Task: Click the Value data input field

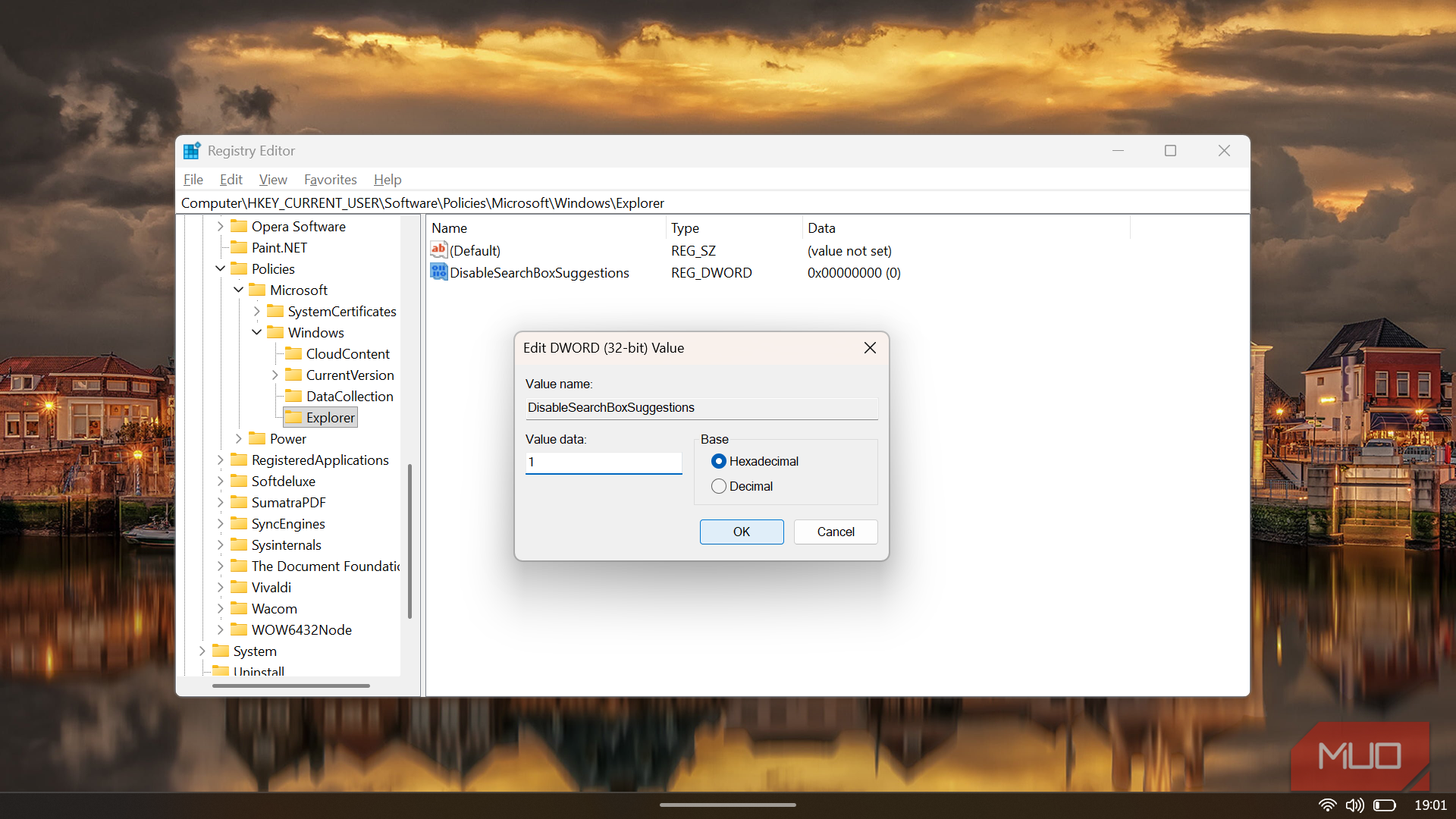Action: 604,463
